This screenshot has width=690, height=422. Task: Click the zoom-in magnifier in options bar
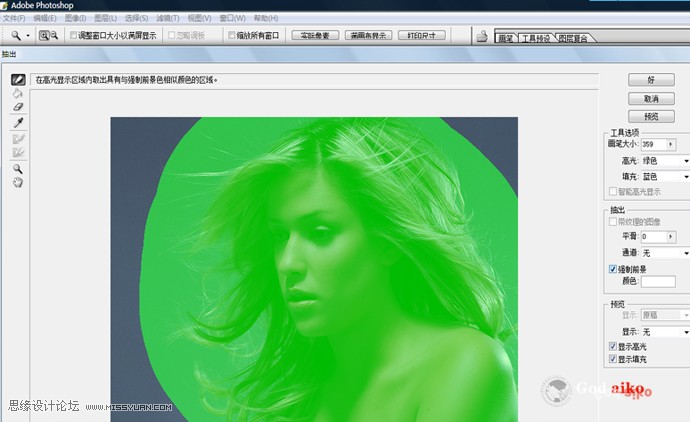click(44, 35)
